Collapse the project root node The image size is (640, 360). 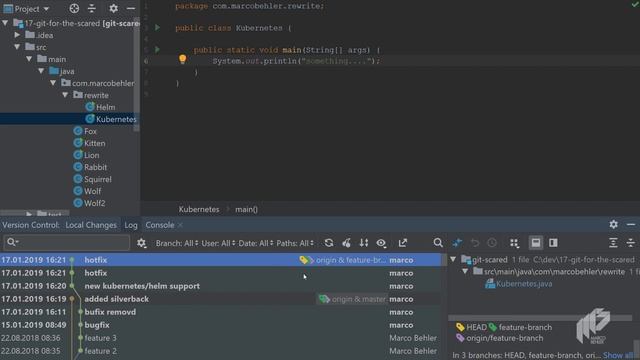(x=5, y=23)
